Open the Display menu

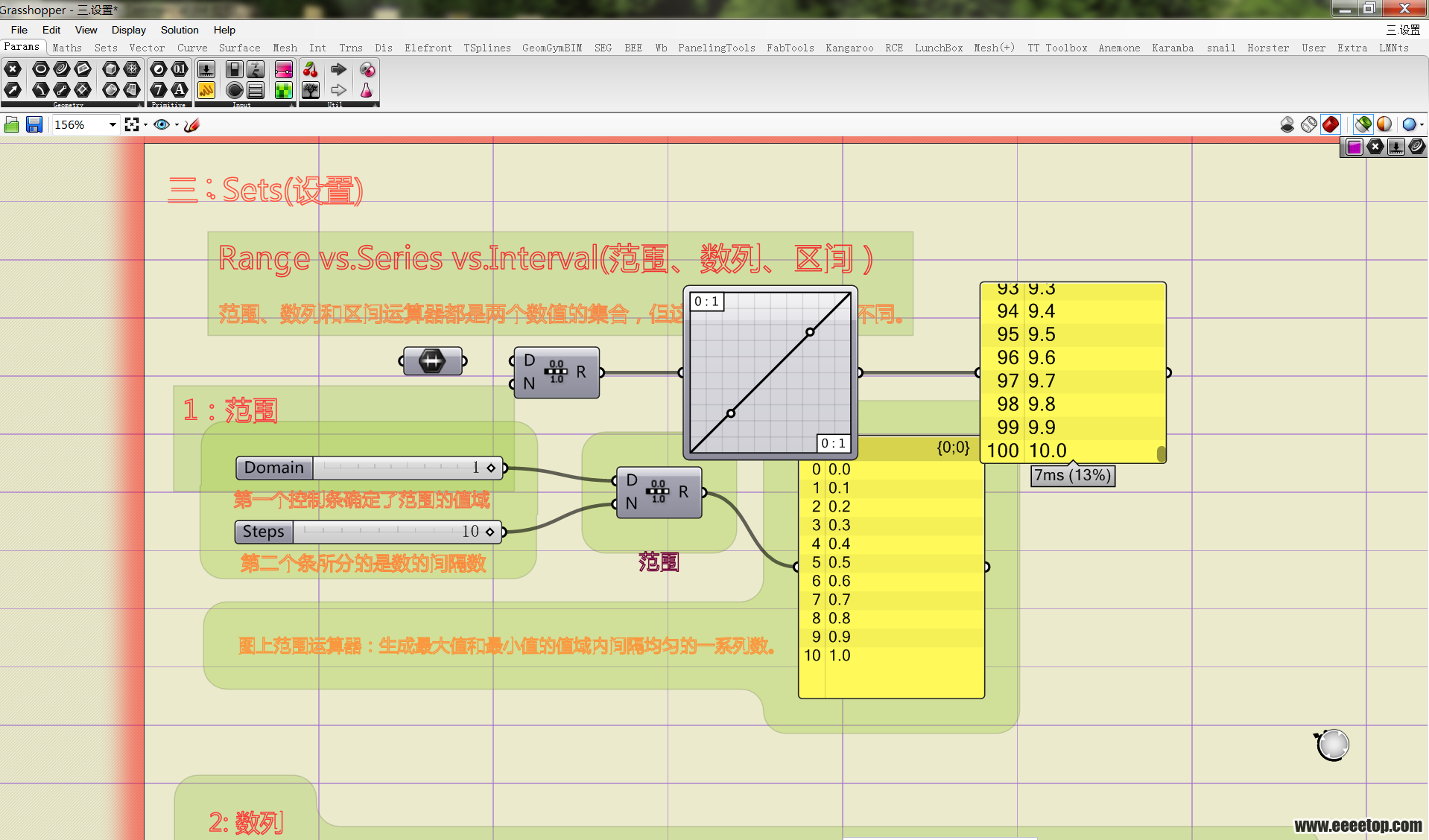128,30
